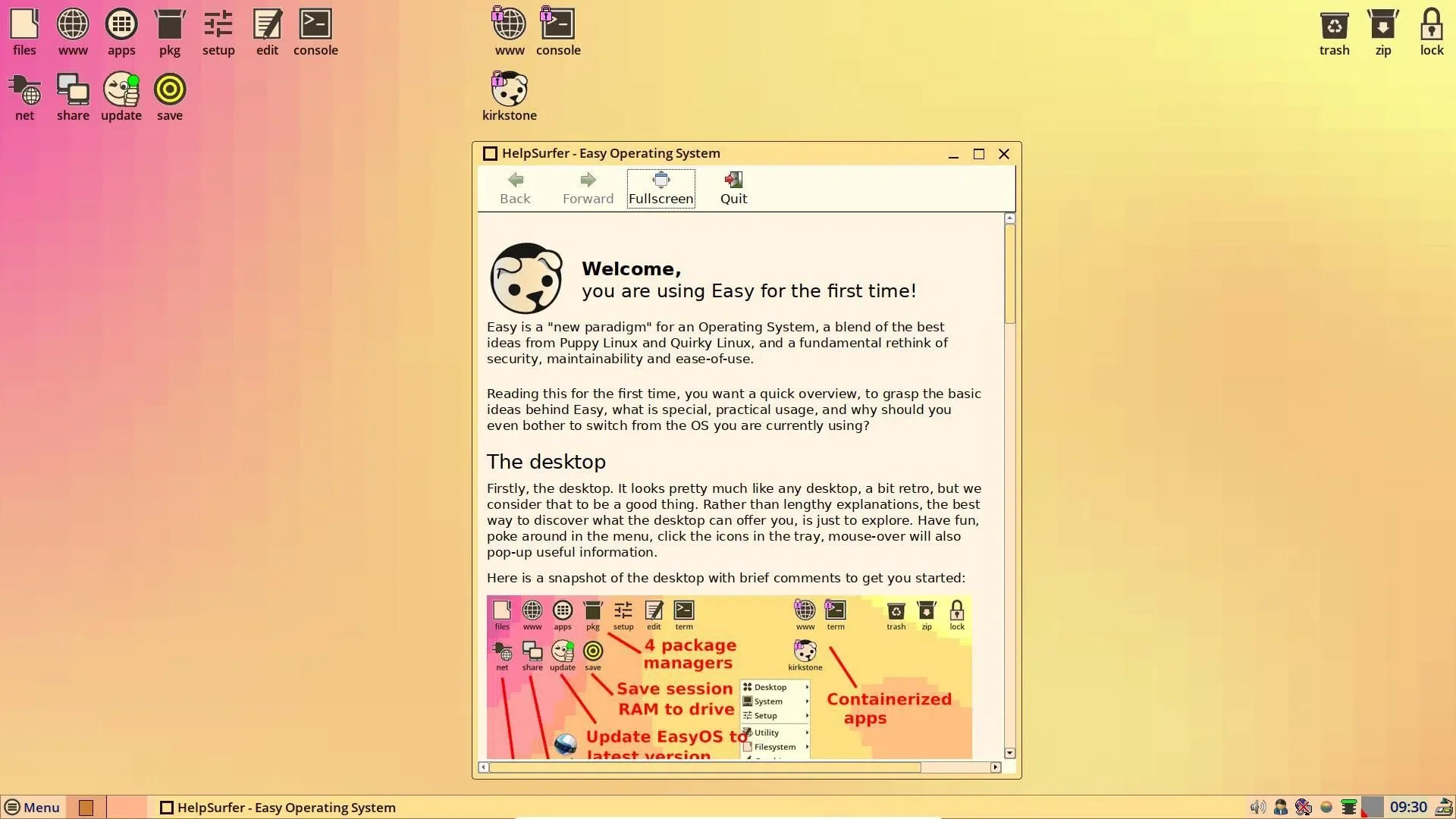
Task: Click the HelpSurfer title bar window menu icon
Action: pos(490,154)
